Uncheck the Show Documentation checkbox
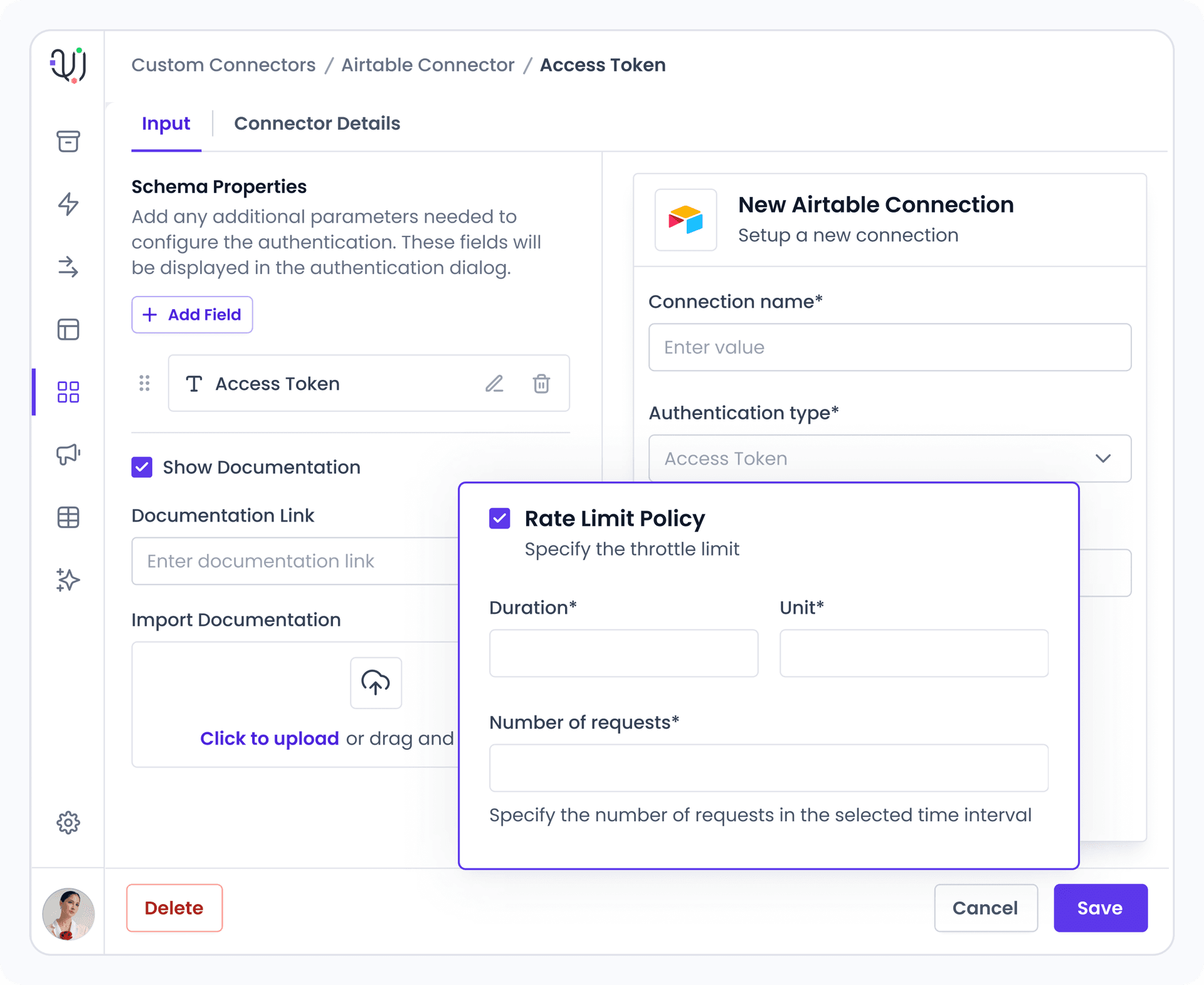This screenshot has width=1204, height=985. 142,467
